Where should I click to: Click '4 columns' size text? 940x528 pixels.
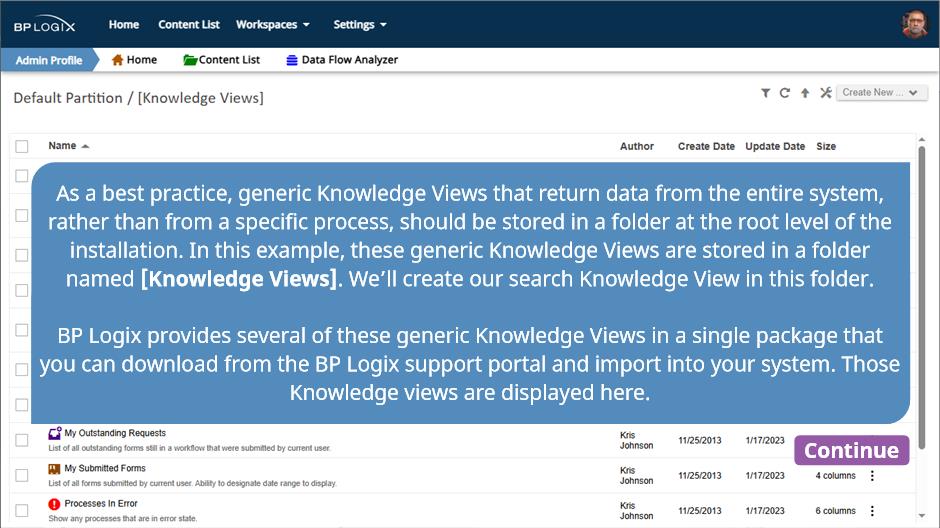pos(835,475)
